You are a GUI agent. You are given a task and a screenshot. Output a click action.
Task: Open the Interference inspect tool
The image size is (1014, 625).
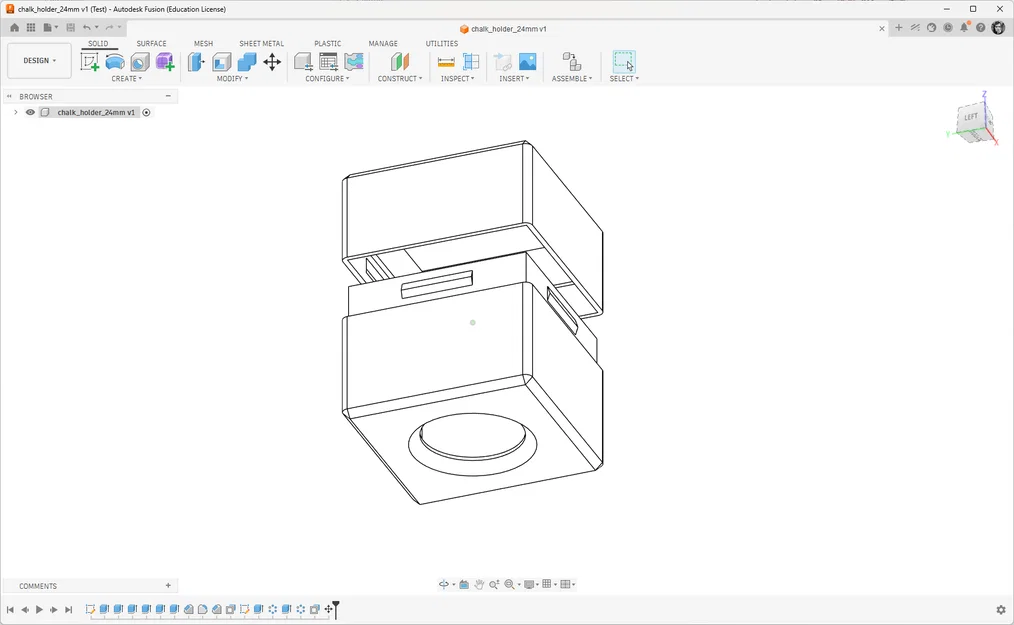(x=471, y=61)
